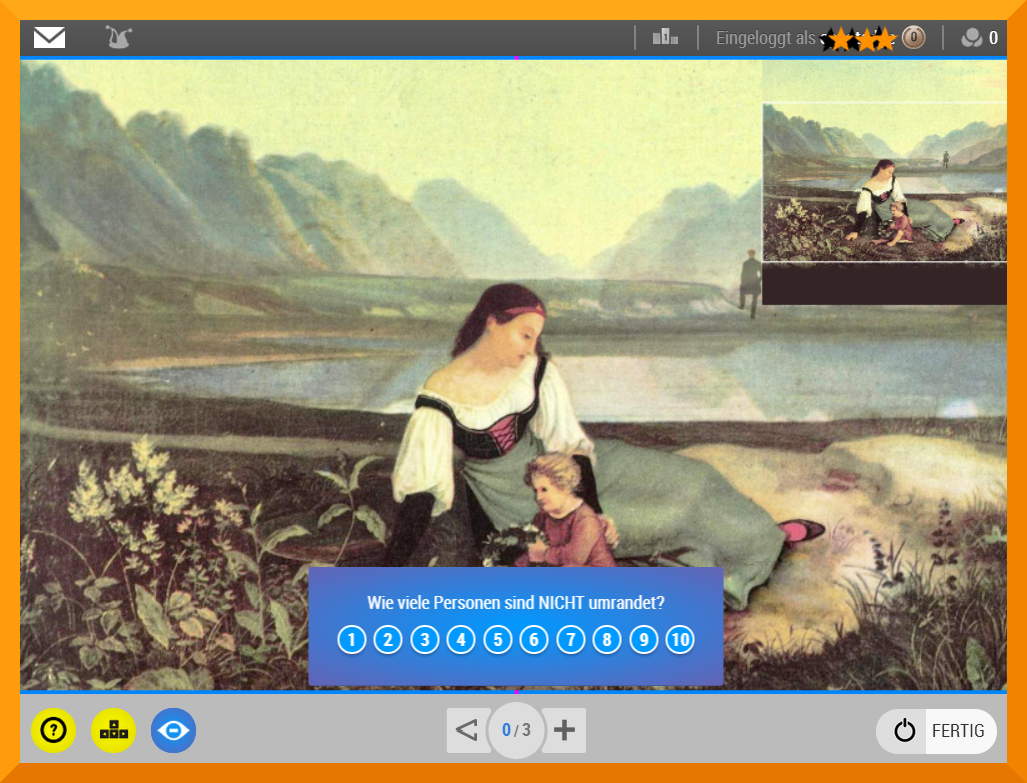Click the 'Eingeloggt als' text
1027x783 pixels.
pyautogui.click(x=766, y=38)
